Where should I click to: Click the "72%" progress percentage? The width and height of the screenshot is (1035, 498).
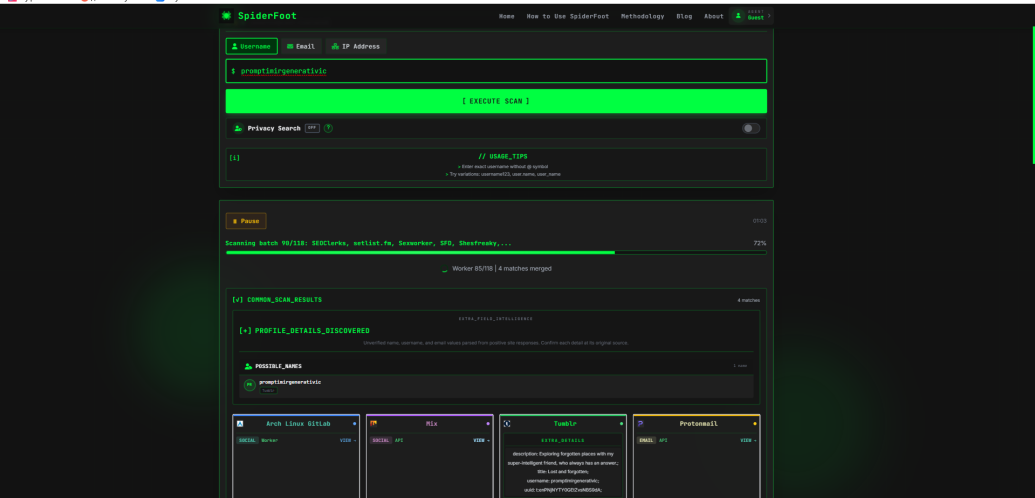760,243
